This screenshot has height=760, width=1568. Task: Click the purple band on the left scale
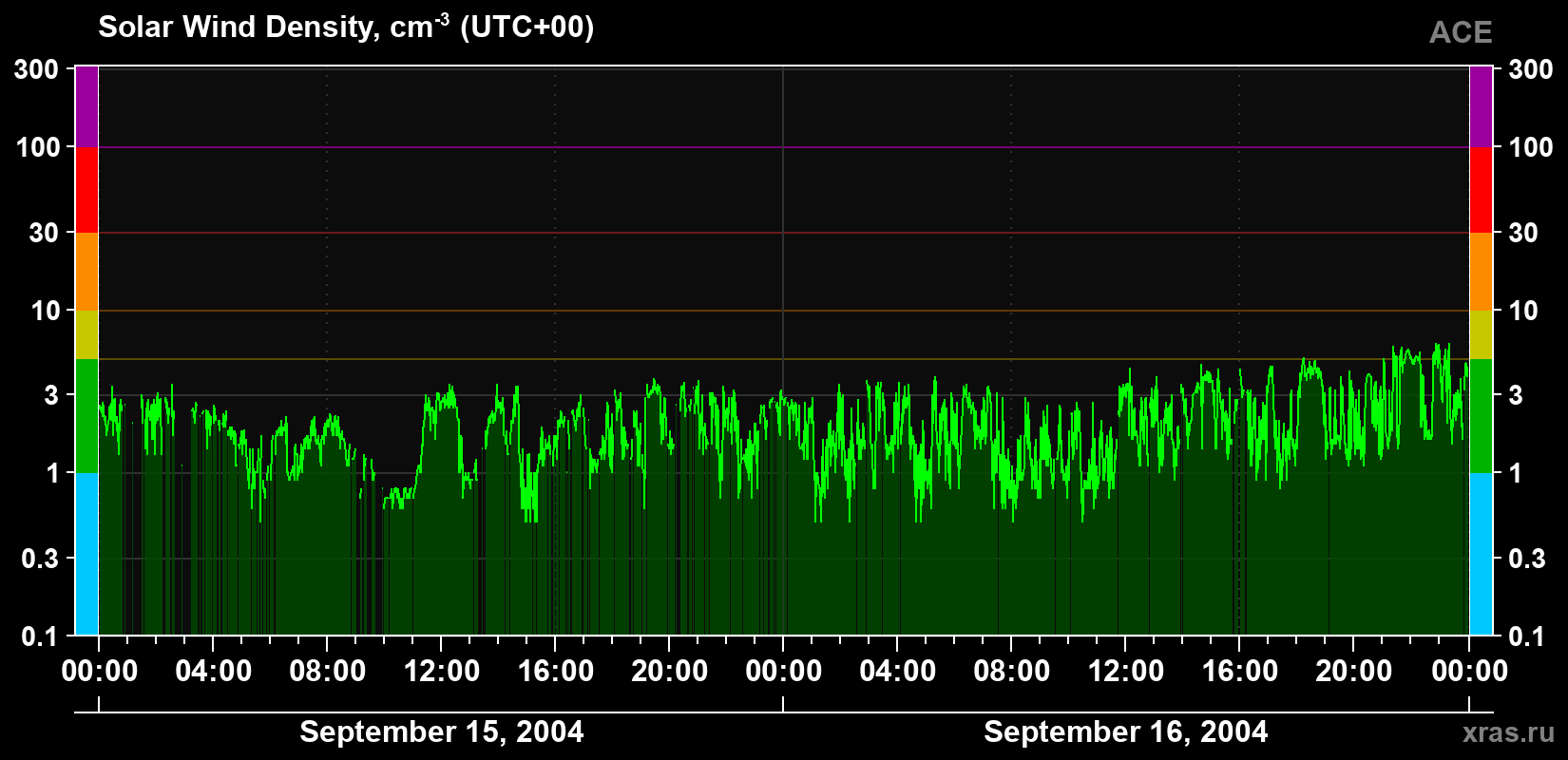(86, 106)
